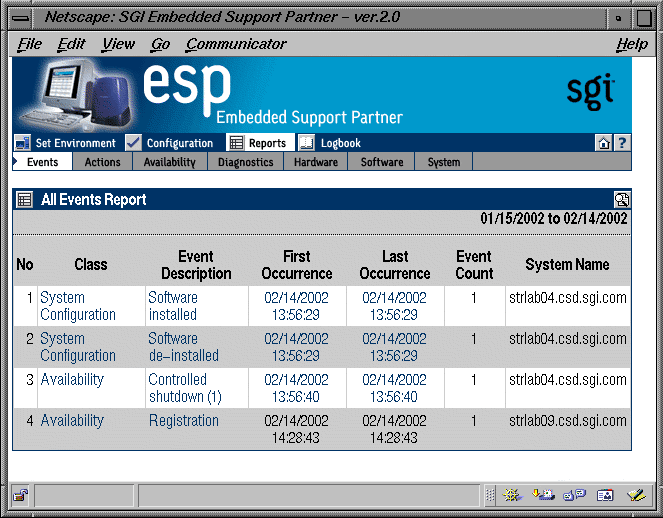Click the Set Environment label
The width and height of the screenshot is (663, 518).
pyautogui.click(x=75, y=143)
